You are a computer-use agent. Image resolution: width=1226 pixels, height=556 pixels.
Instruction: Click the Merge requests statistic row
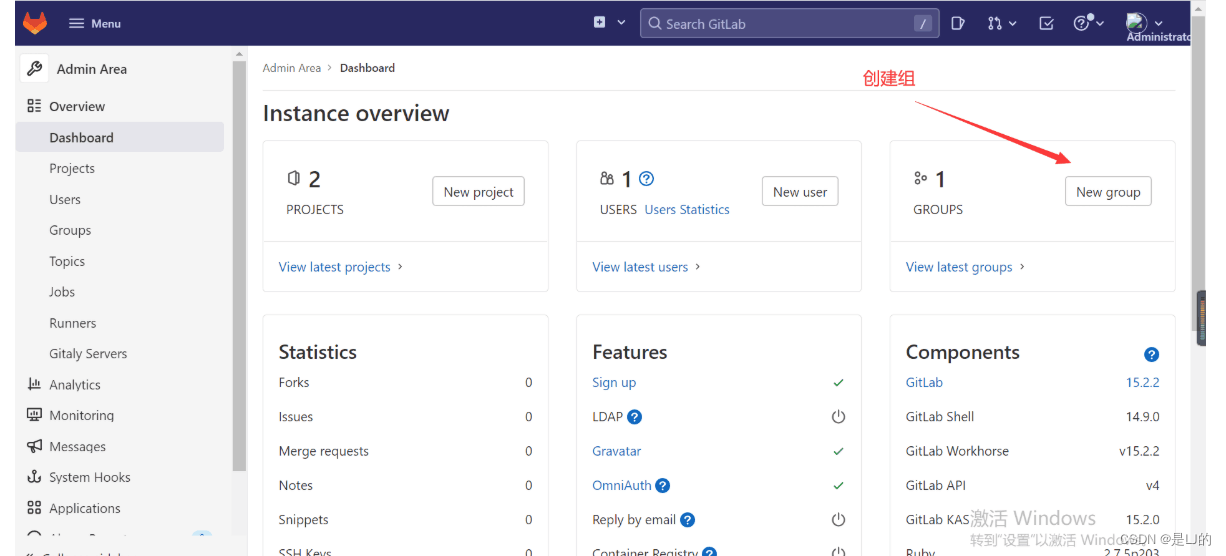tap(405, 451)
